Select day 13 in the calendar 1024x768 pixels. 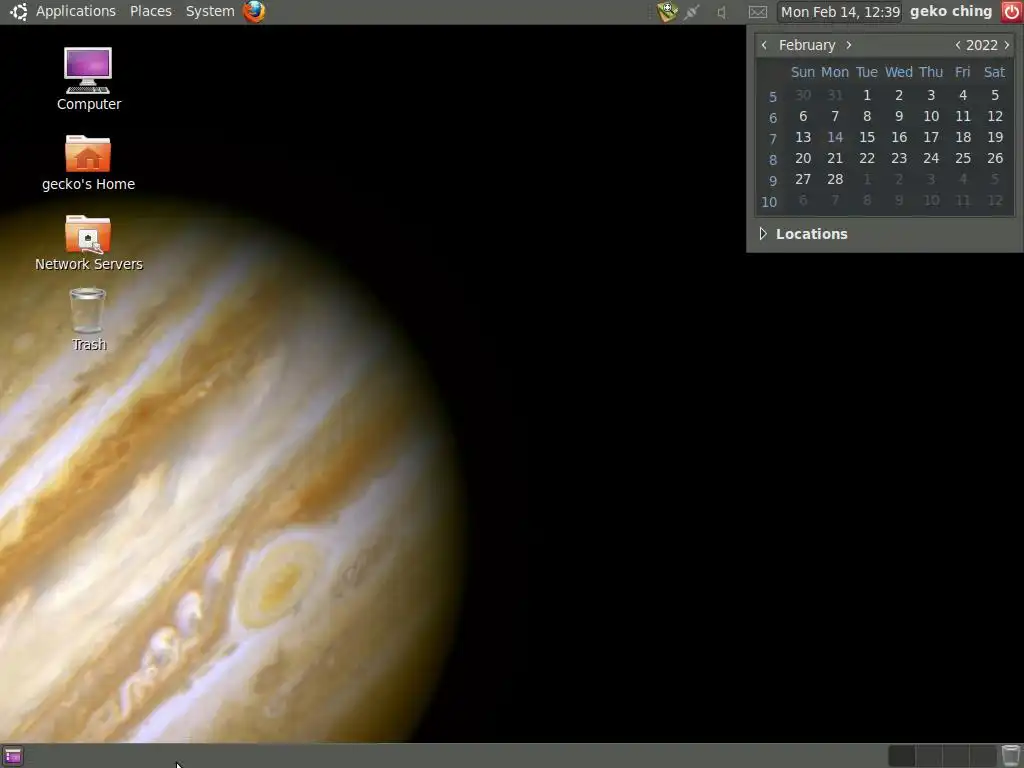point(803,137)
